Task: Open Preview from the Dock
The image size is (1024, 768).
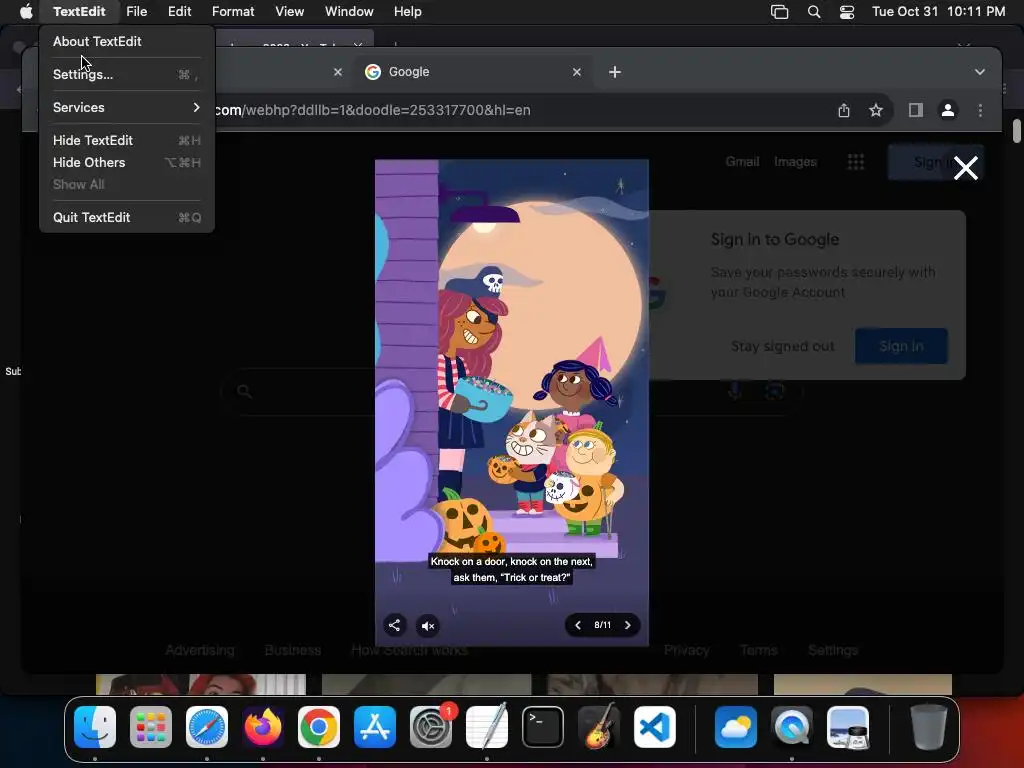Action: 848,727
